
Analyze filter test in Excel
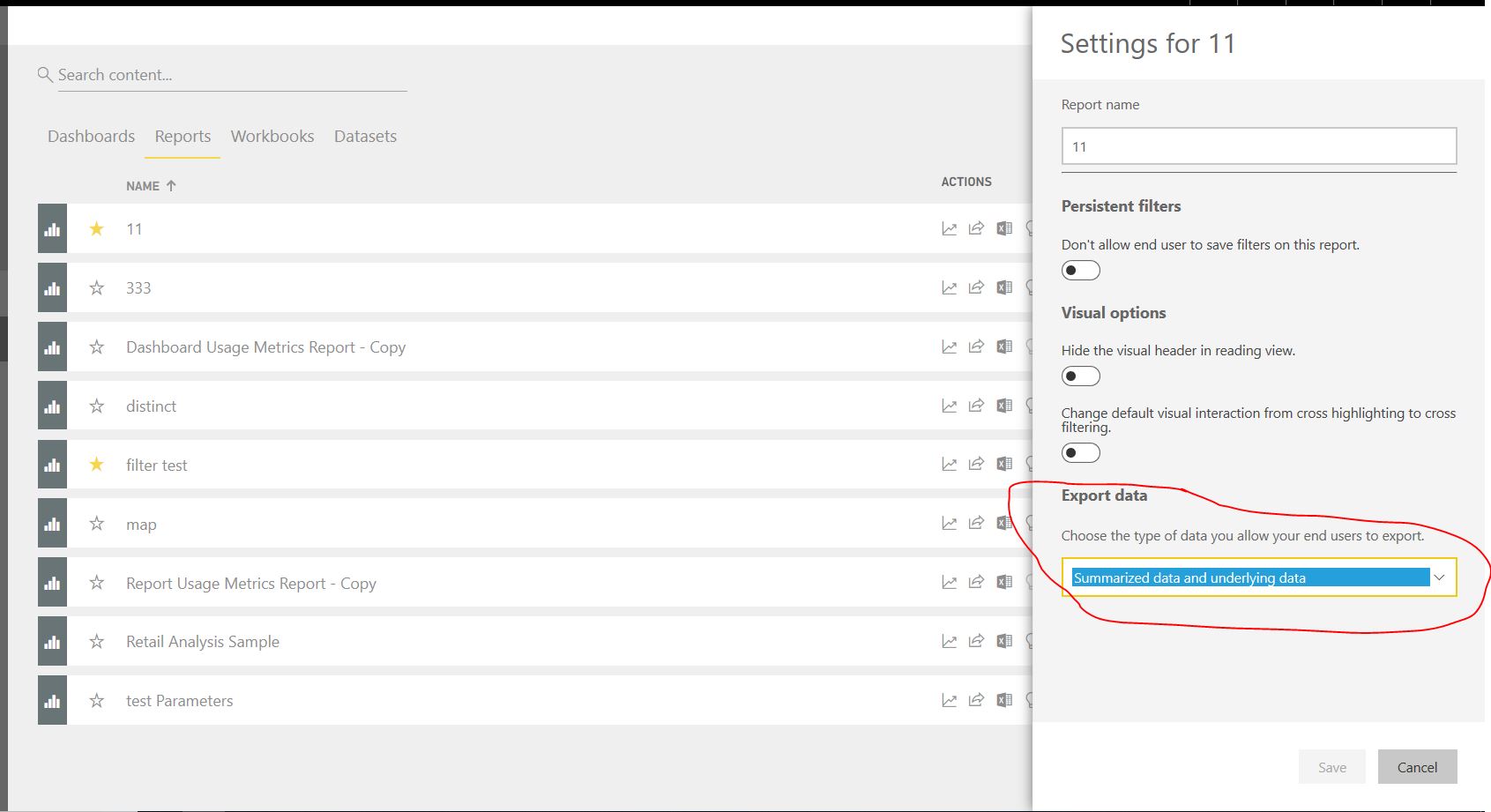1004,466
